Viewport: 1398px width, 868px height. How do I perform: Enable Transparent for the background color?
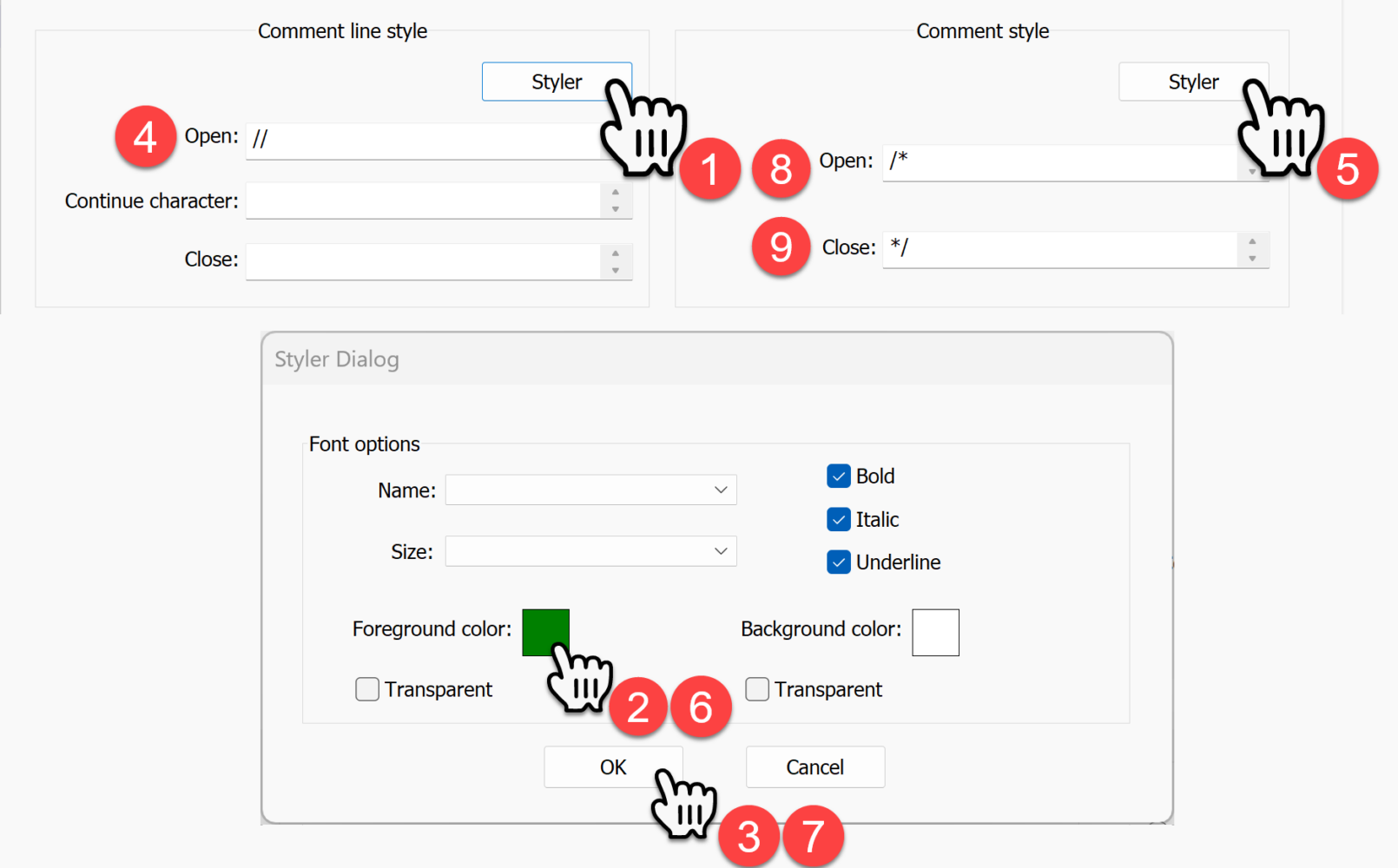click(757, 689)
